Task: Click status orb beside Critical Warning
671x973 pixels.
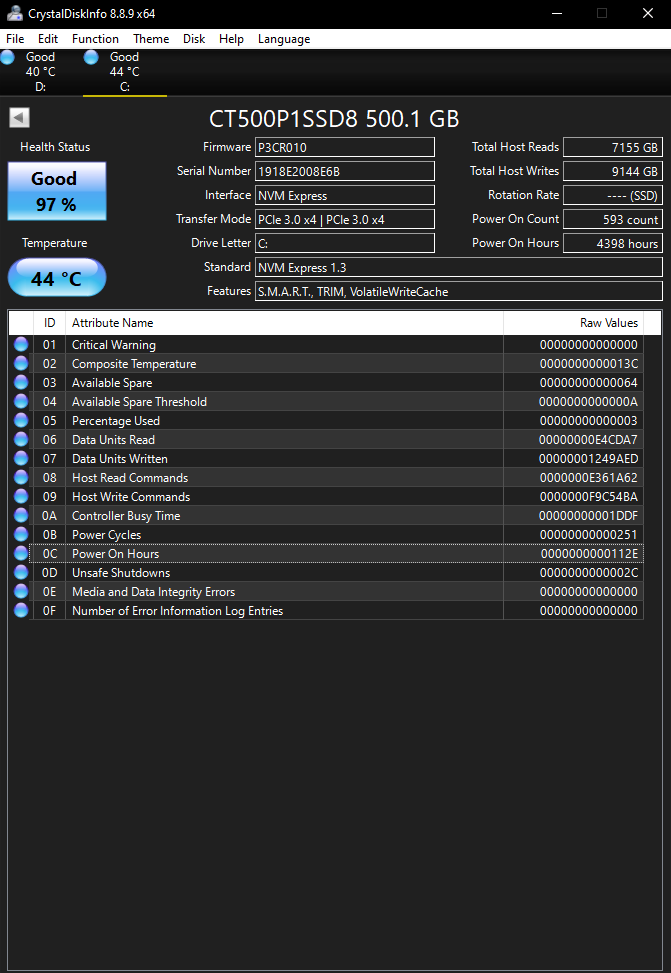Action: (x=21, y=344)
